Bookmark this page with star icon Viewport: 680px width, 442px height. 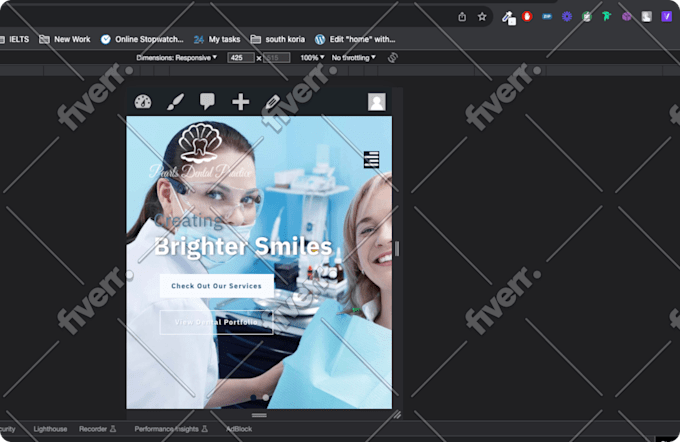pyautogui.click(x=482, y=17)
